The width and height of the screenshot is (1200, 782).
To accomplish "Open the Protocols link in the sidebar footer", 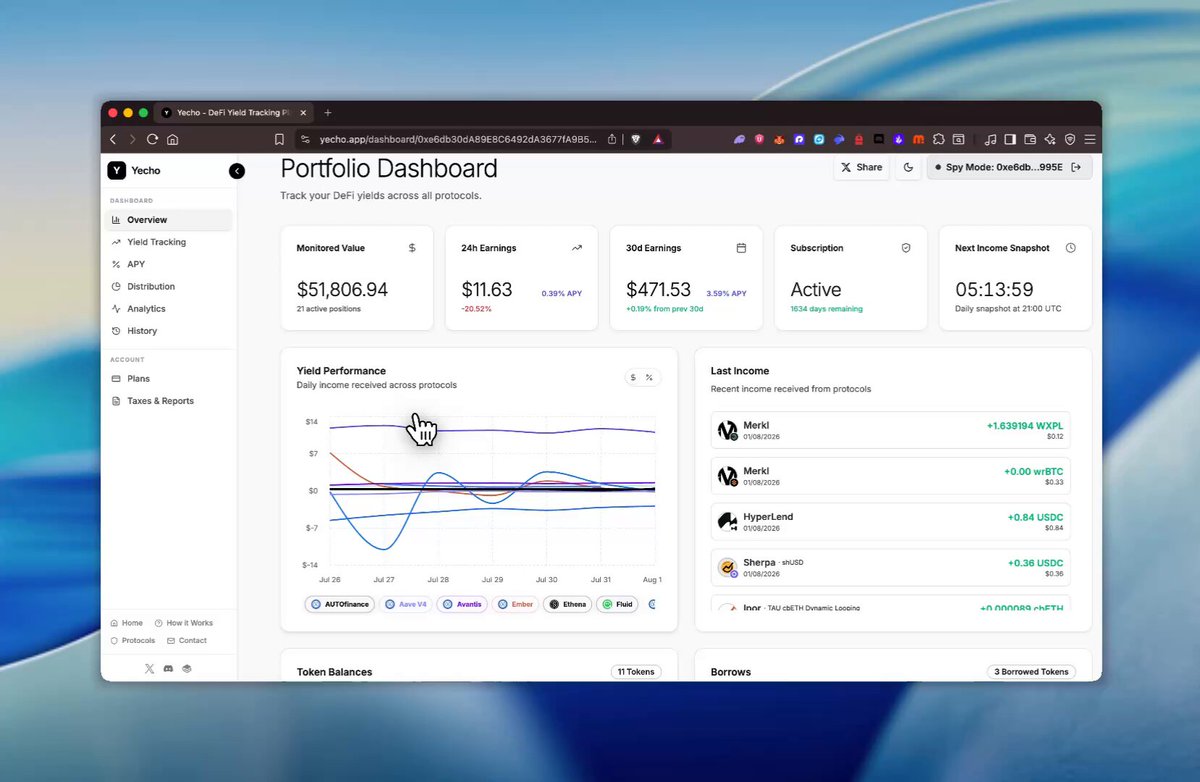I will click(133, 641).
